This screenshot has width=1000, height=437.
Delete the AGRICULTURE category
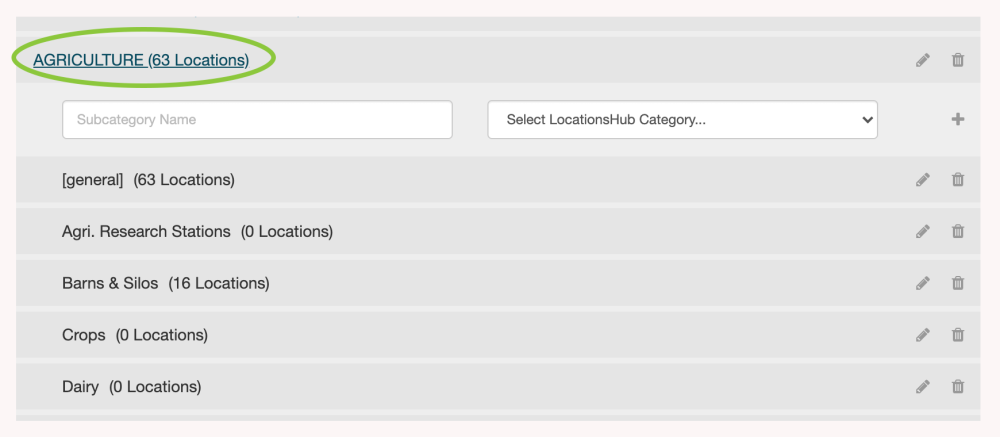coord(957,60)
